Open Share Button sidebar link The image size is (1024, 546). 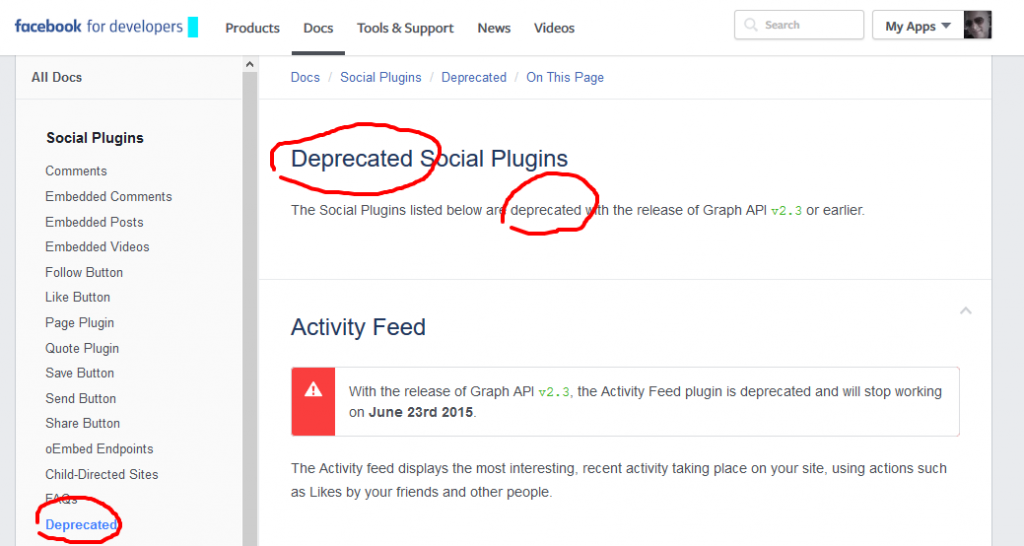point(82,423)
